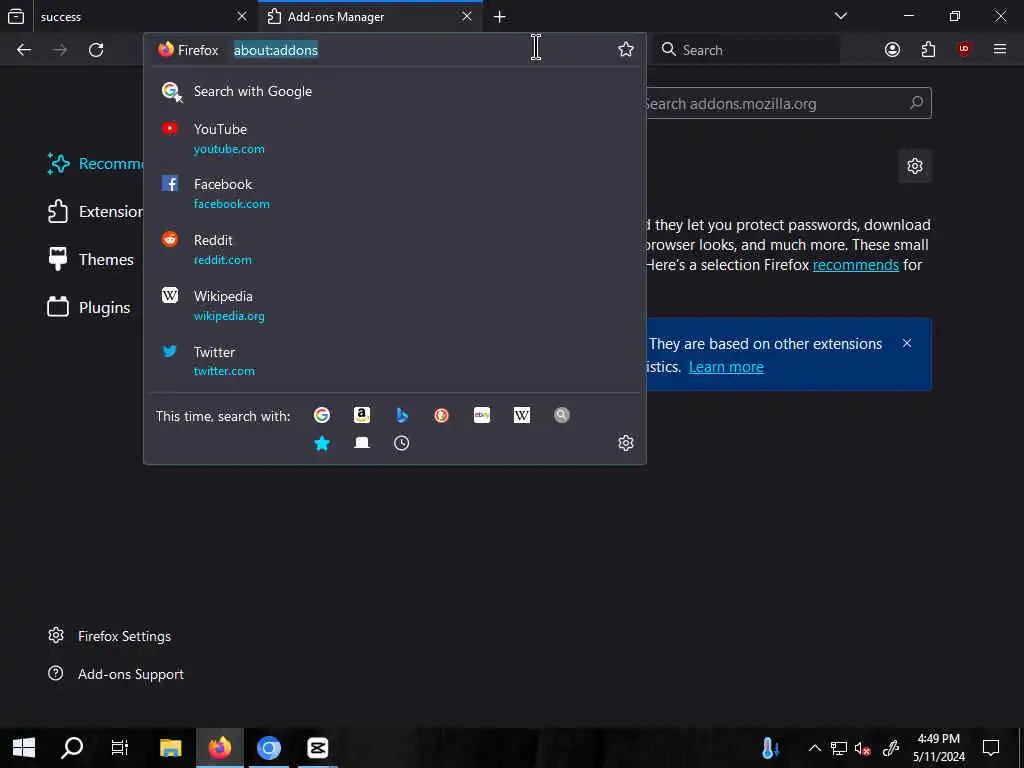Search open tabs with the tabs icon
The width and height of the screenshot is (1024, 768).
(362, 443)
